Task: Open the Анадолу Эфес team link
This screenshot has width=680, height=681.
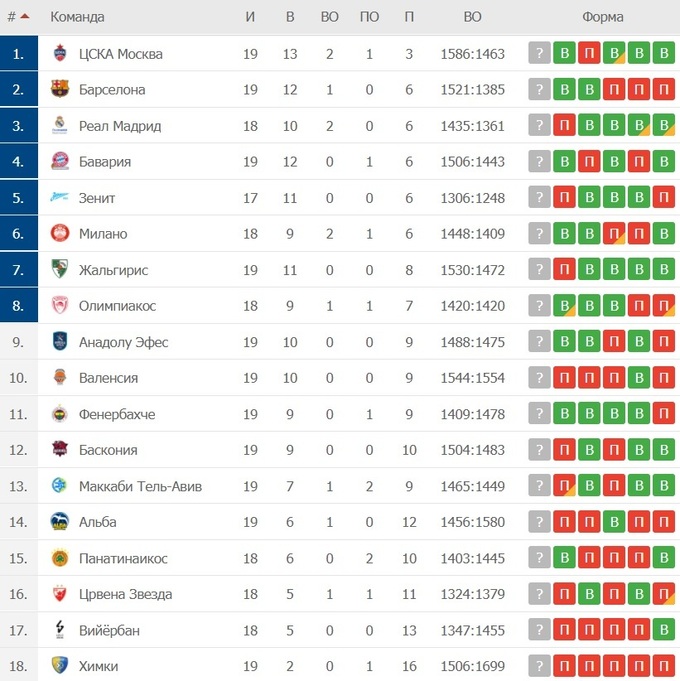Action: (x=123, y=342)
